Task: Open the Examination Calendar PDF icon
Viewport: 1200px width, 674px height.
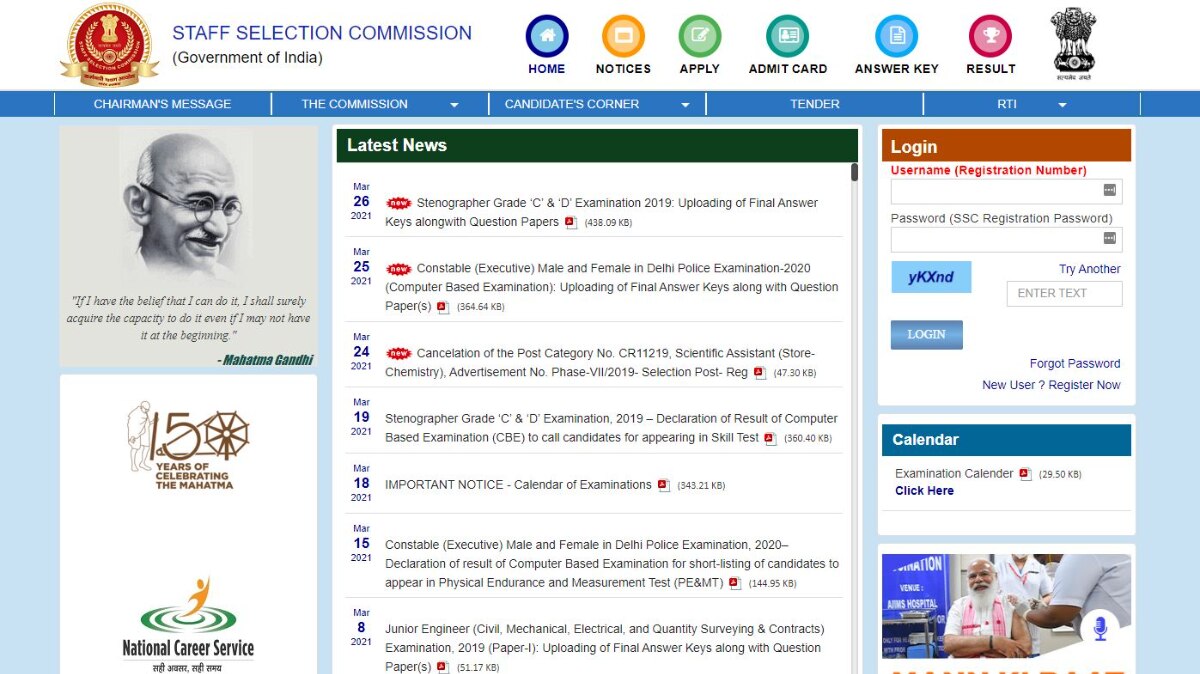Action: [1024, 473]
